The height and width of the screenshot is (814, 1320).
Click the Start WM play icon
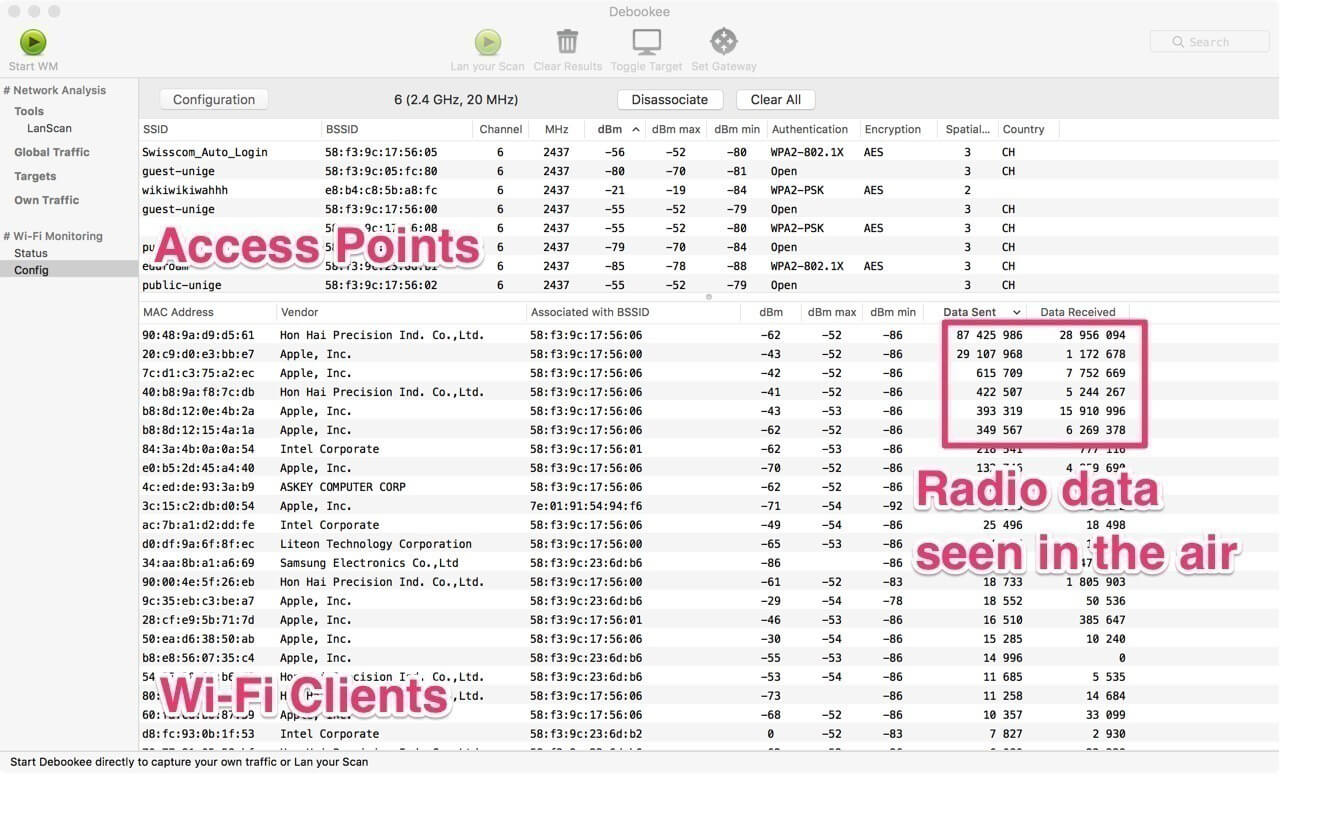click(33, 42)
